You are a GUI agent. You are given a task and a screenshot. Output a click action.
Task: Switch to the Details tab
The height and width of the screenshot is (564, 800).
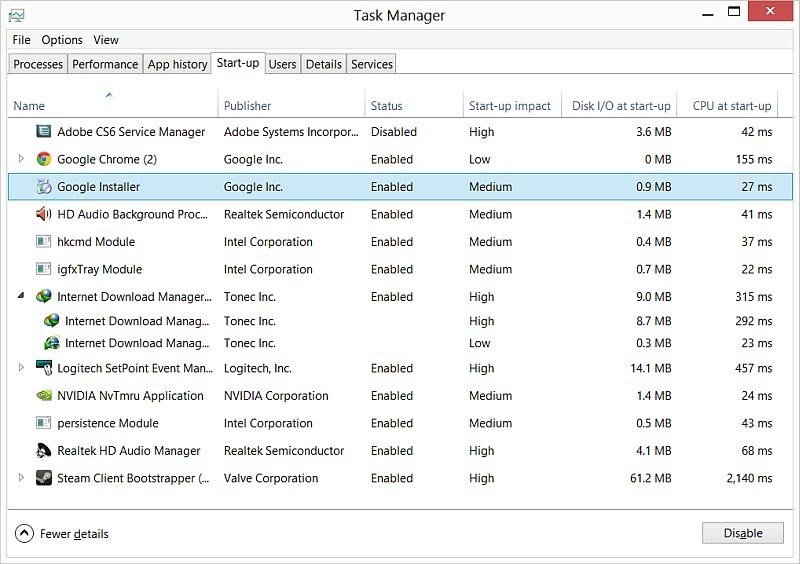[x=323, y=64]
